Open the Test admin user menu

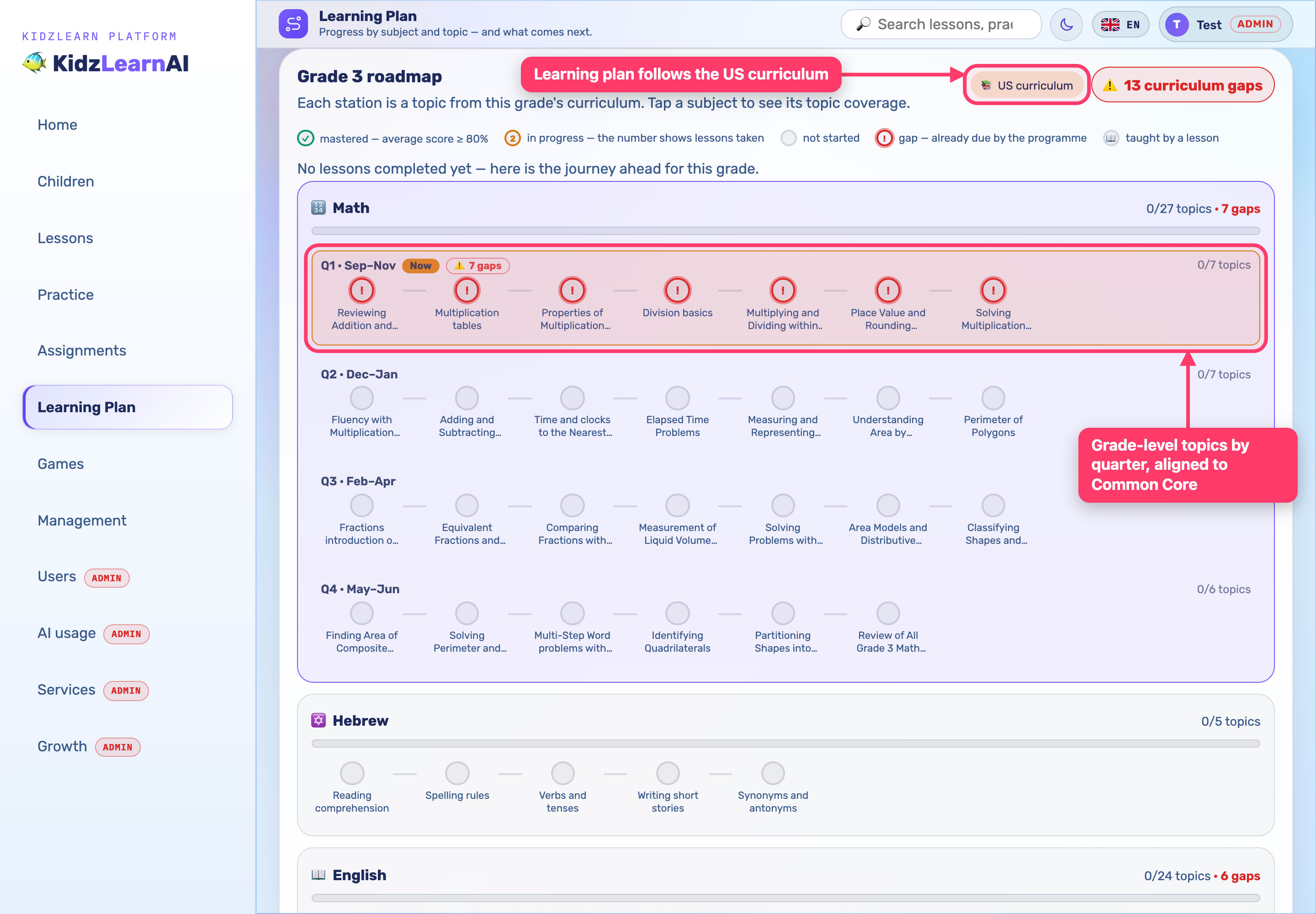1225,25
